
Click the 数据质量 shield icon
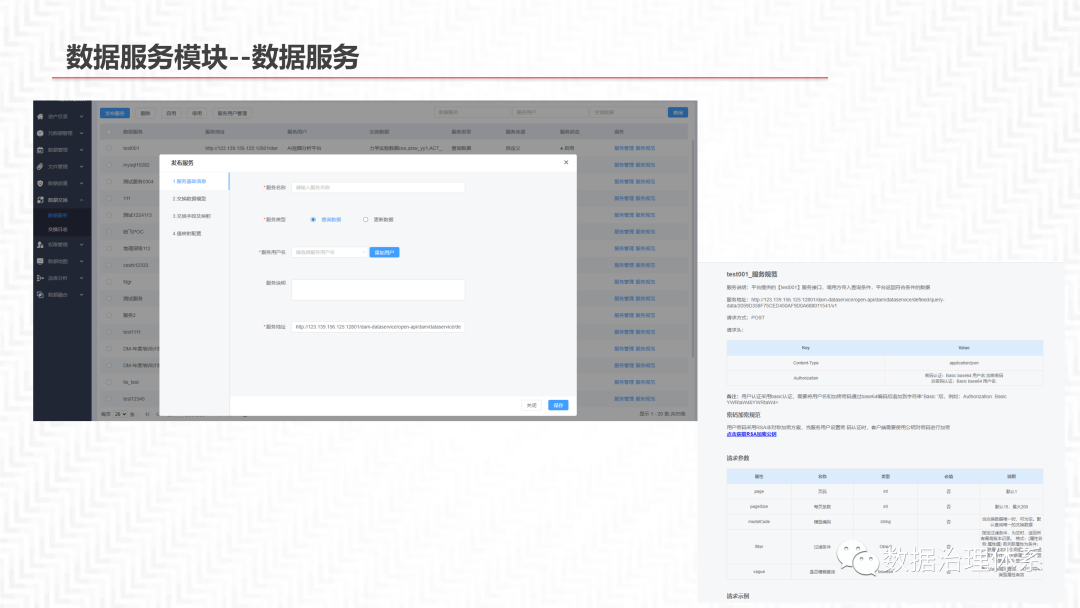click(x=40, y=184)
